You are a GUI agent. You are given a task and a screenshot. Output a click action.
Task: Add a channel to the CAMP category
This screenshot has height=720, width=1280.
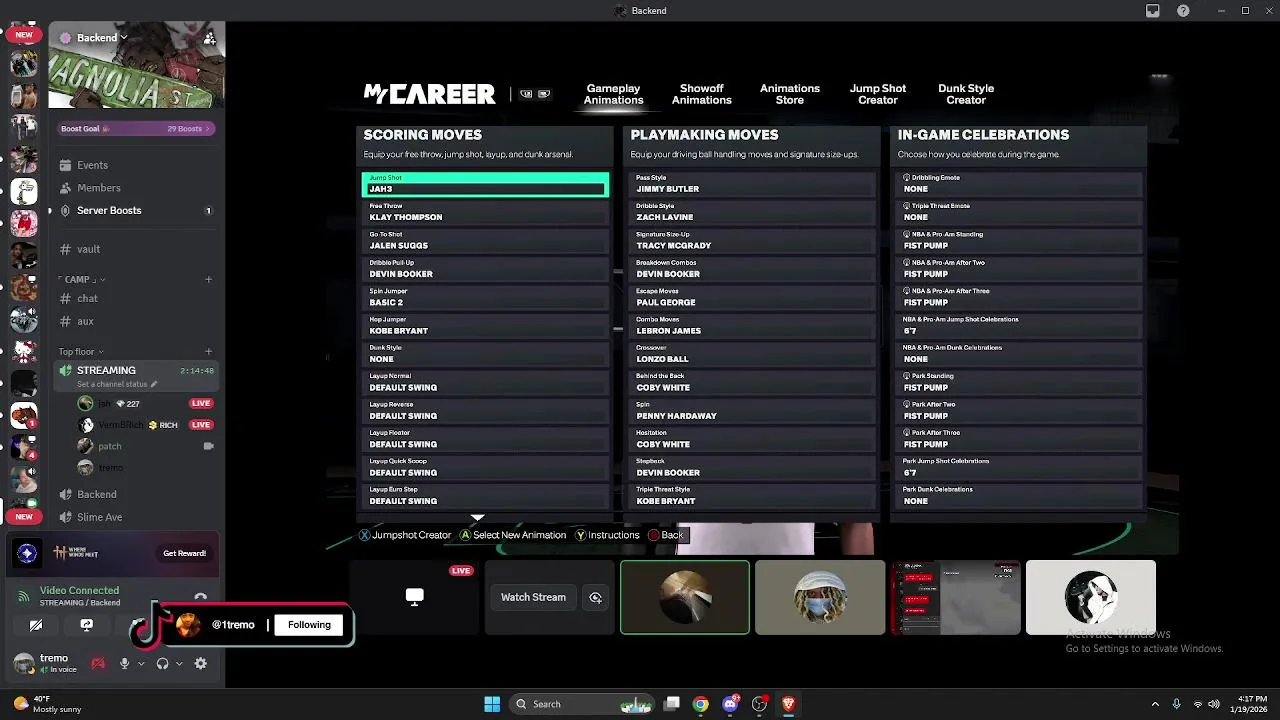208,279
